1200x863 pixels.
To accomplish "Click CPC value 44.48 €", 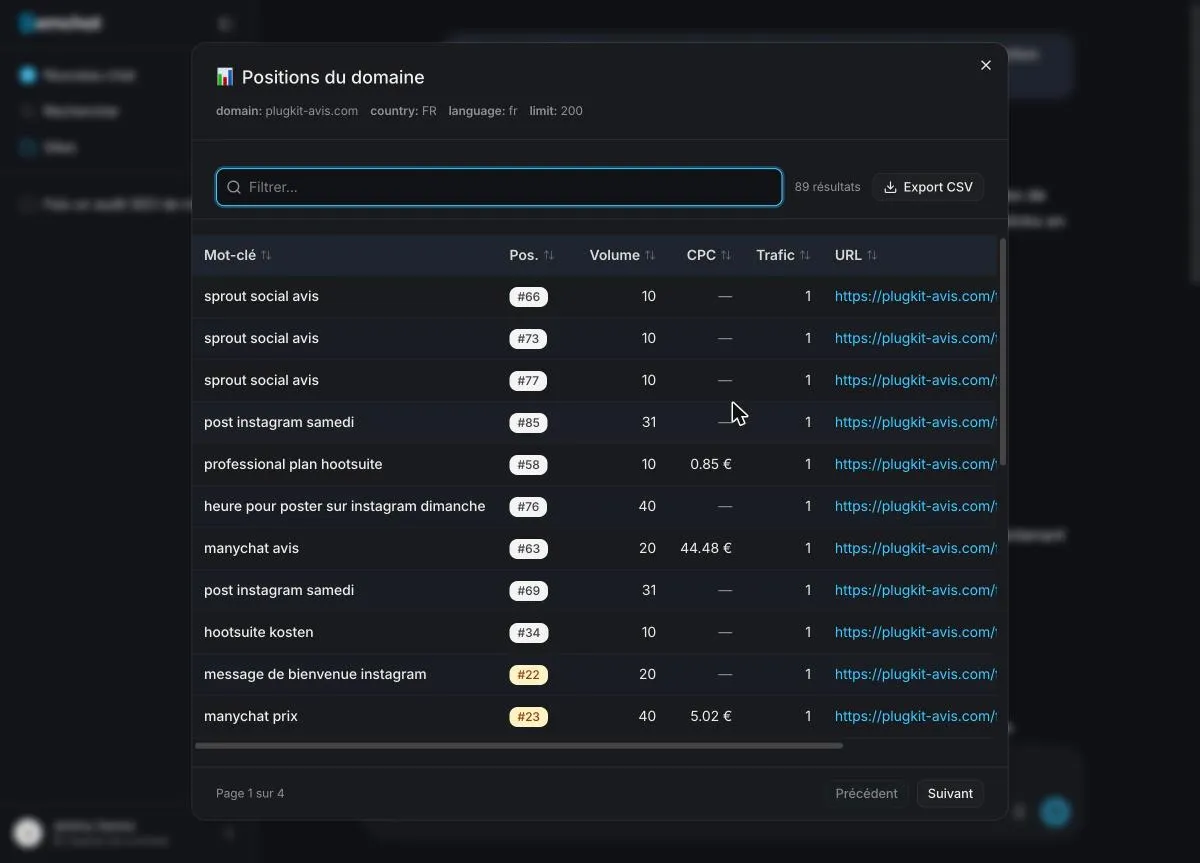I will (x=706, y=548).
